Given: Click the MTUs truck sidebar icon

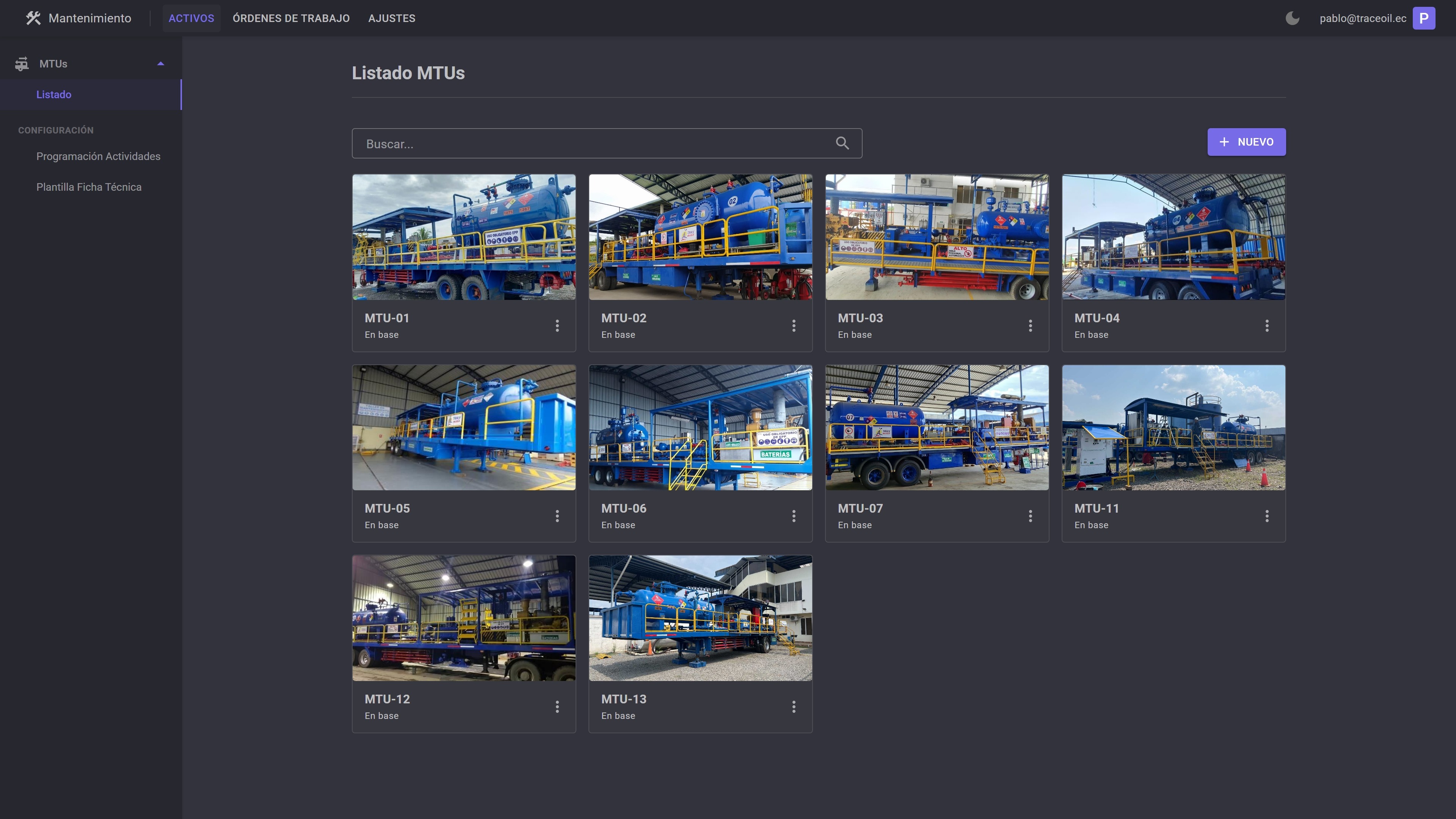Looking at the screenshot, I should coord(22,64).
